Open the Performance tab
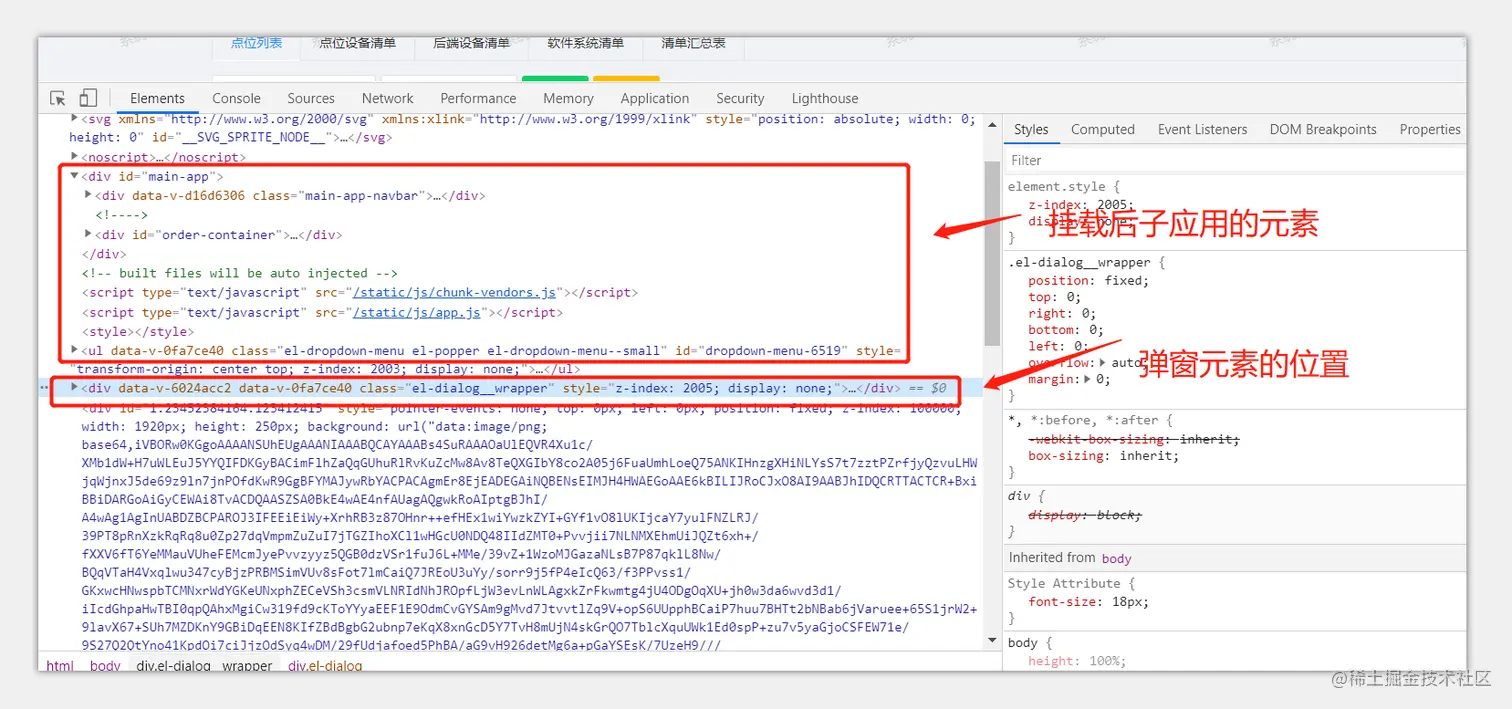 tap(478, 98)
